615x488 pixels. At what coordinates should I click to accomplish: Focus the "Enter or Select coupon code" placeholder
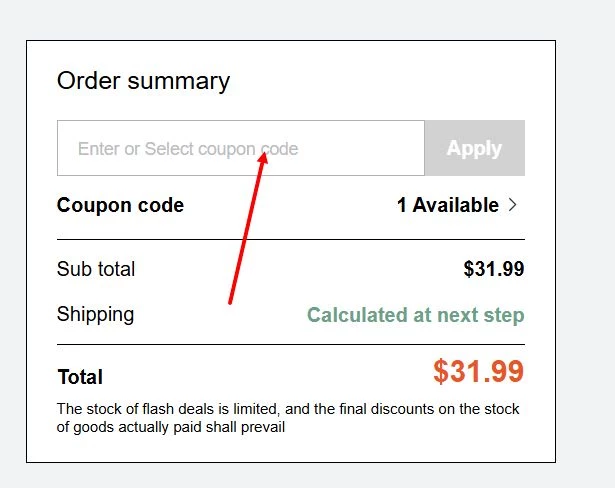(x=188, y=149)
